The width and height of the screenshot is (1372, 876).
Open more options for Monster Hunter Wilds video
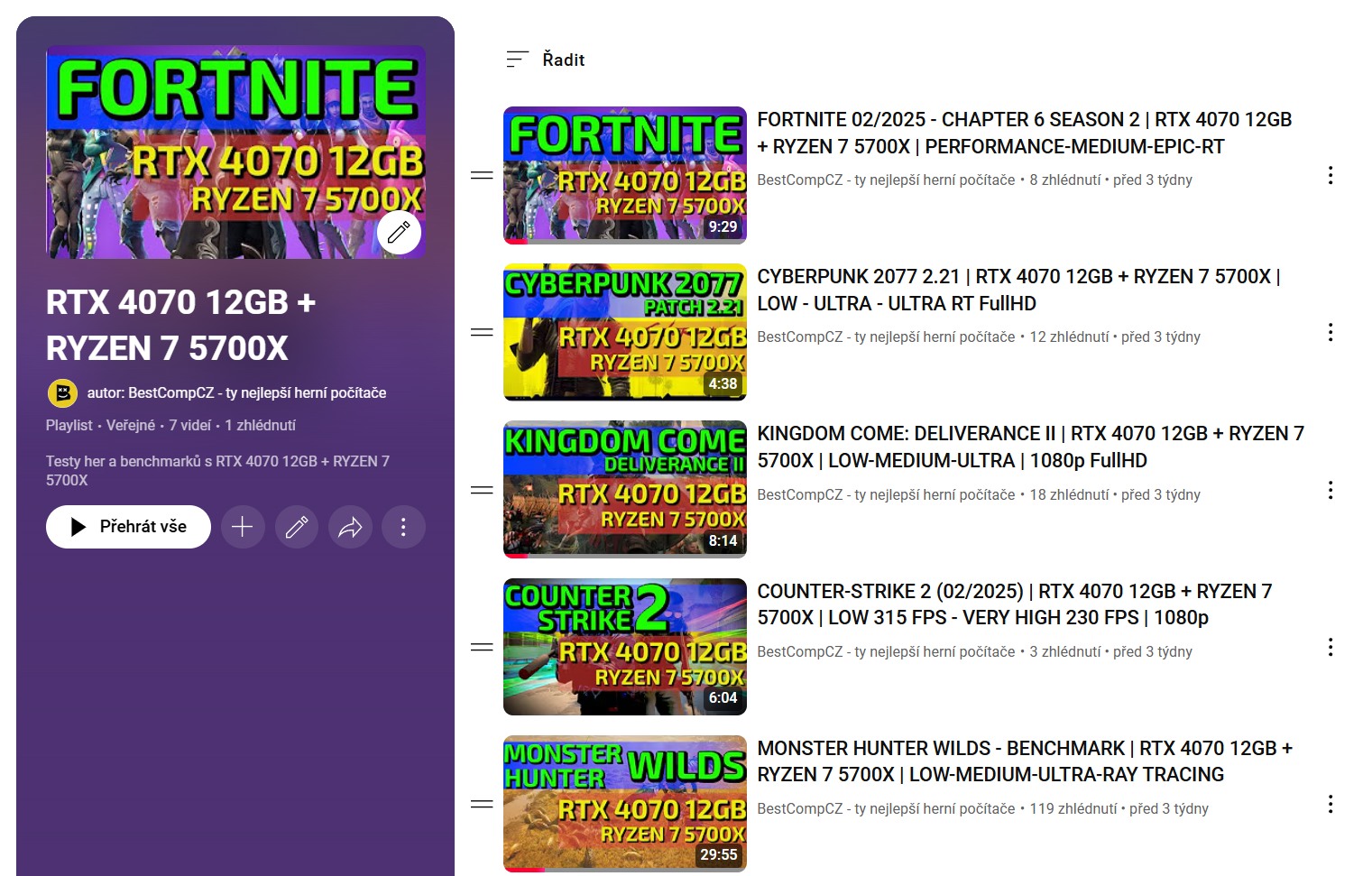point(1331,804)
